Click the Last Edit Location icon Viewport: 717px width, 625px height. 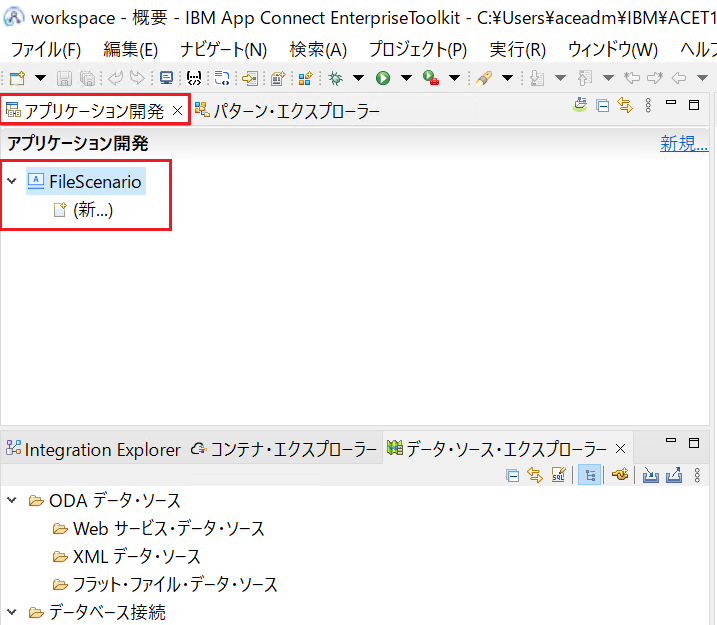(632, 78)
